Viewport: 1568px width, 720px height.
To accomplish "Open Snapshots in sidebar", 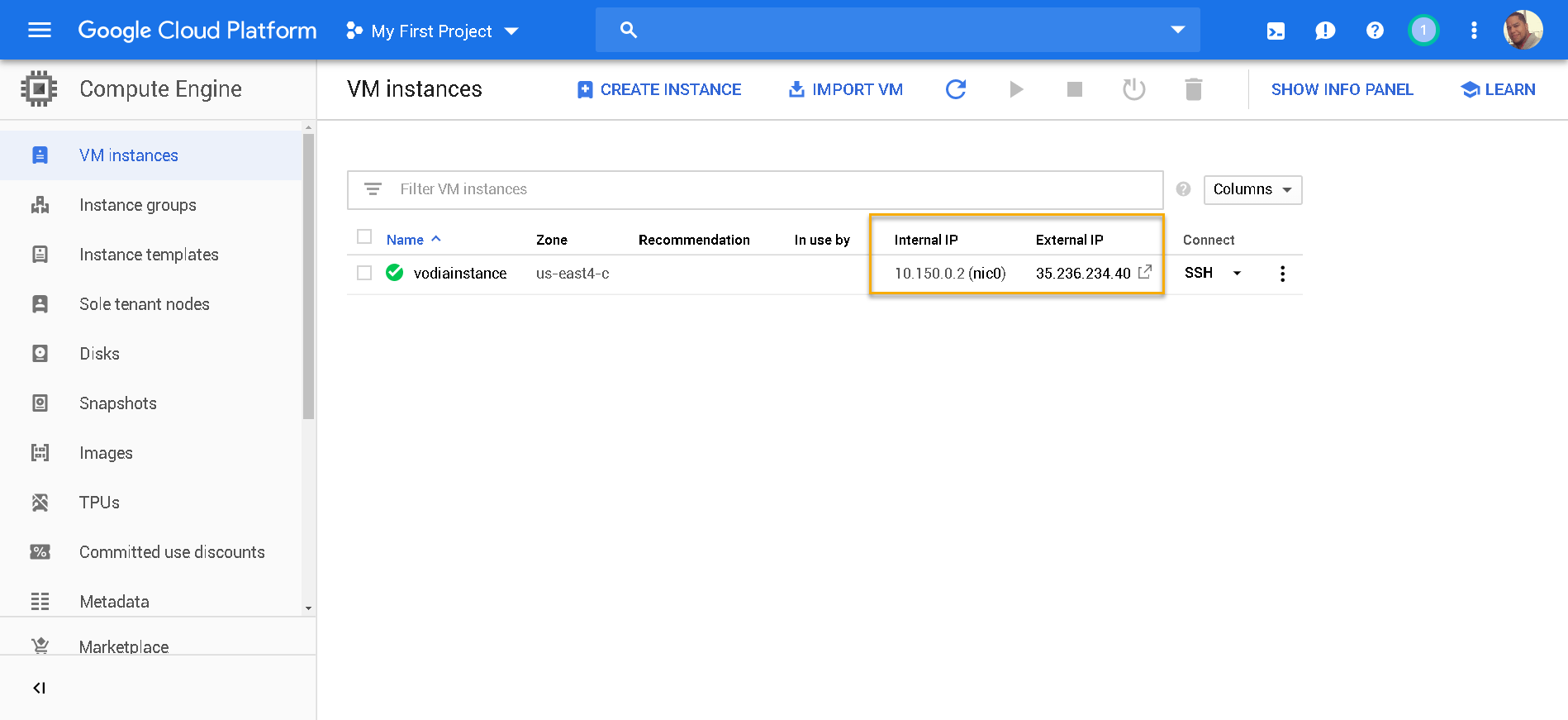I will coord(151,403).
